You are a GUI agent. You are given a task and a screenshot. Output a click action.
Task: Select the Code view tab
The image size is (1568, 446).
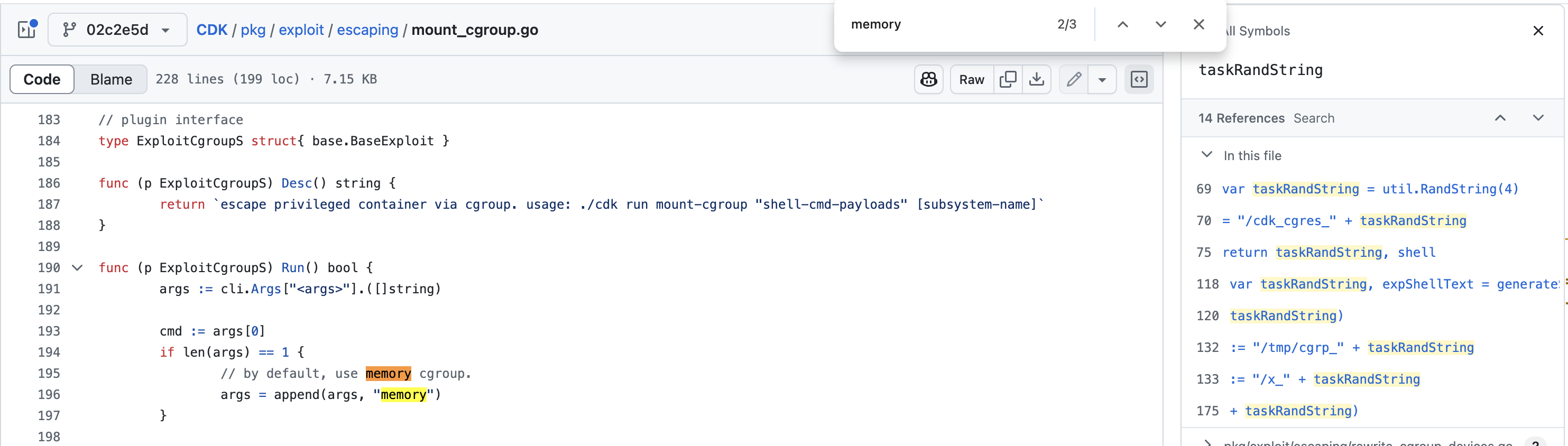click(42, 79)
